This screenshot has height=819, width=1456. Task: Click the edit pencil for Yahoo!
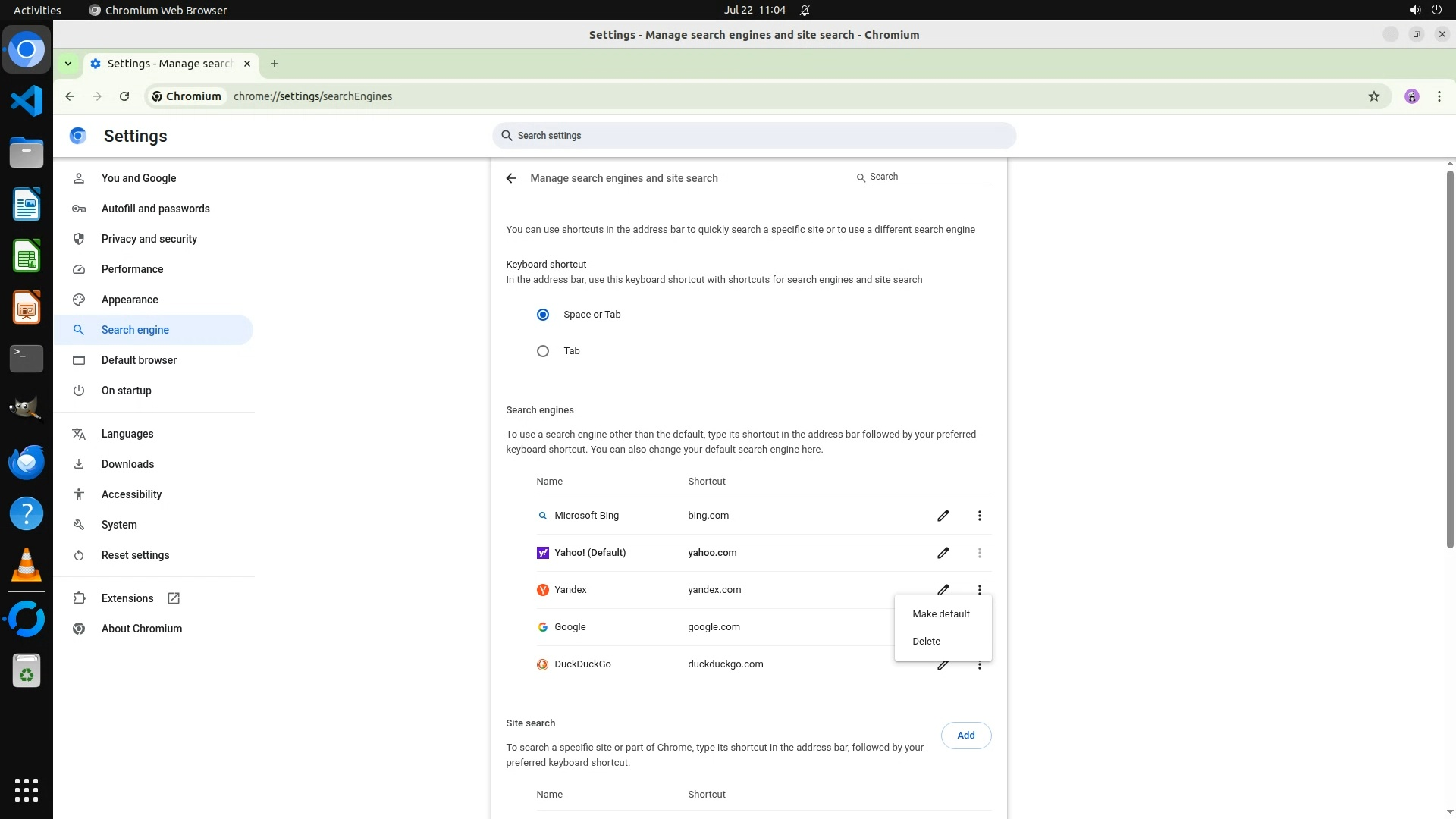click(943, 553)
